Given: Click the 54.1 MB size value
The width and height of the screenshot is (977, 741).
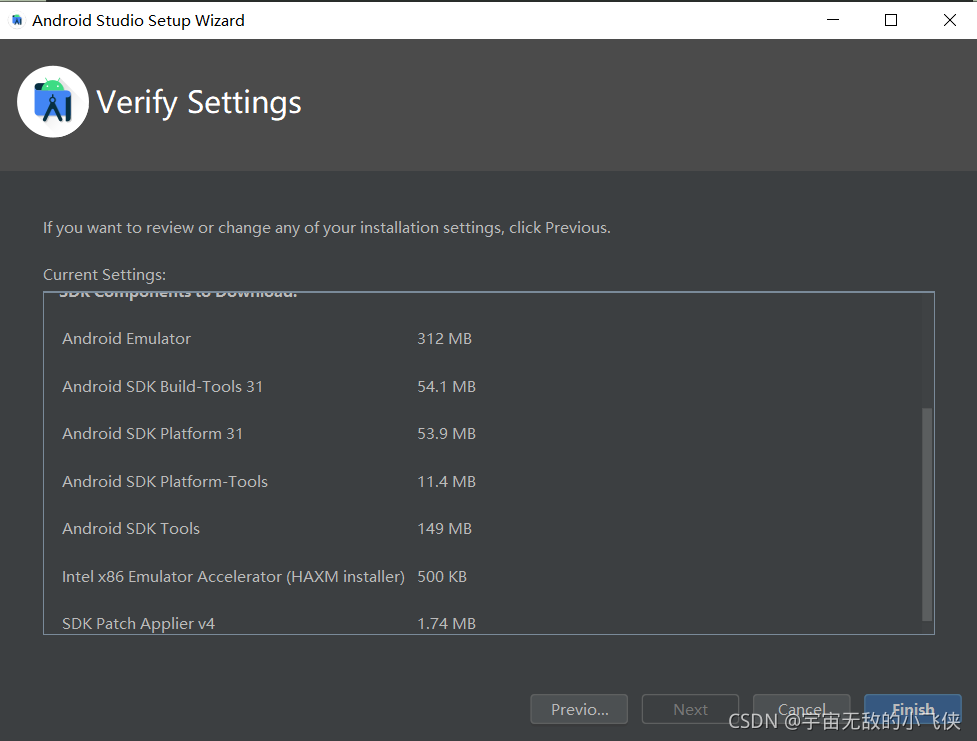Looking at the screenshot, I should point(446,386).
